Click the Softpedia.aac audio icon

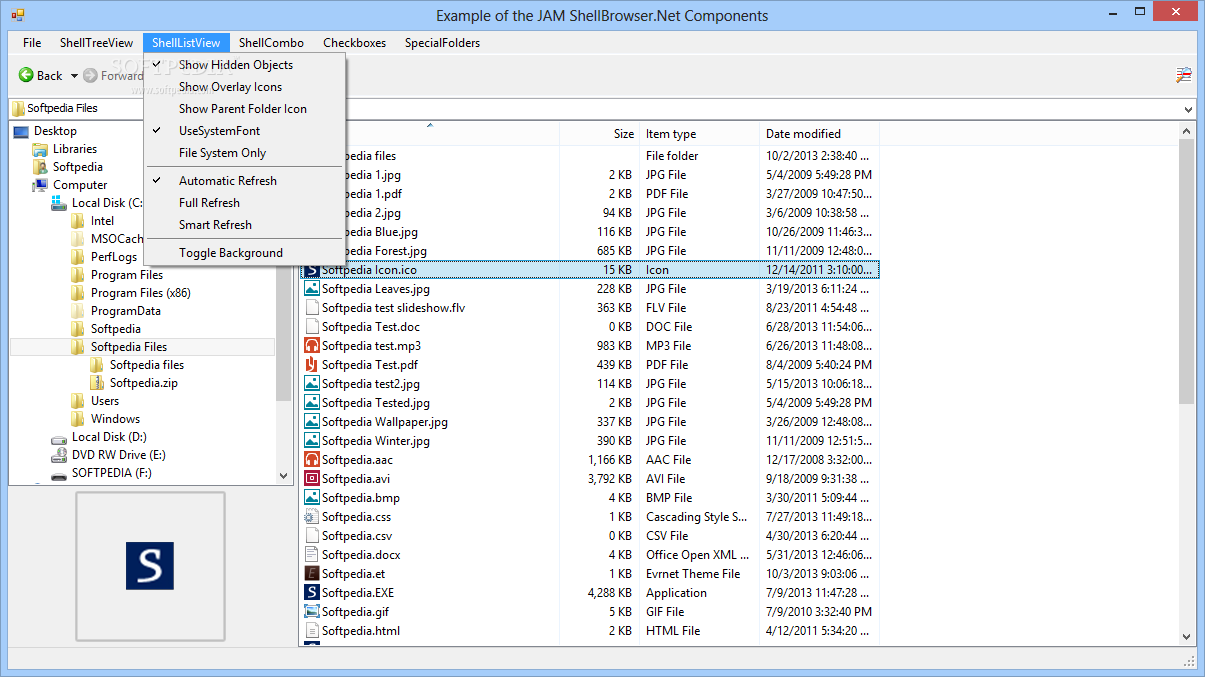[x=312, y=460]
